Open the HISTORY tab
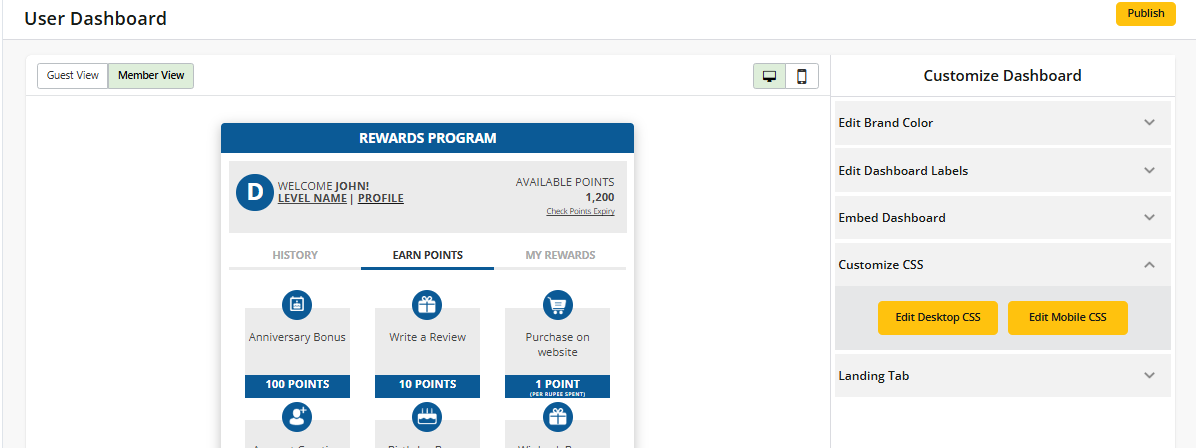Viewport: 1196px width, 448px height. [x=295, y=256]
